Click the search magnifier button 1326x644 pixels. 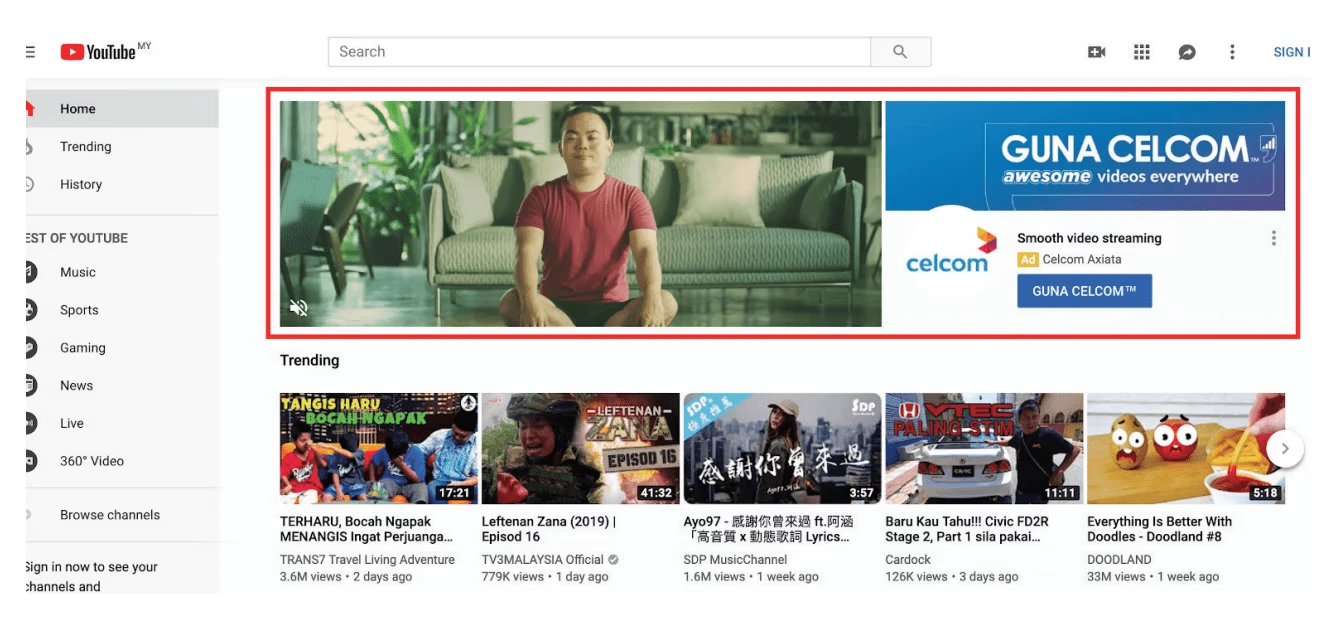(x=900, y=52)
